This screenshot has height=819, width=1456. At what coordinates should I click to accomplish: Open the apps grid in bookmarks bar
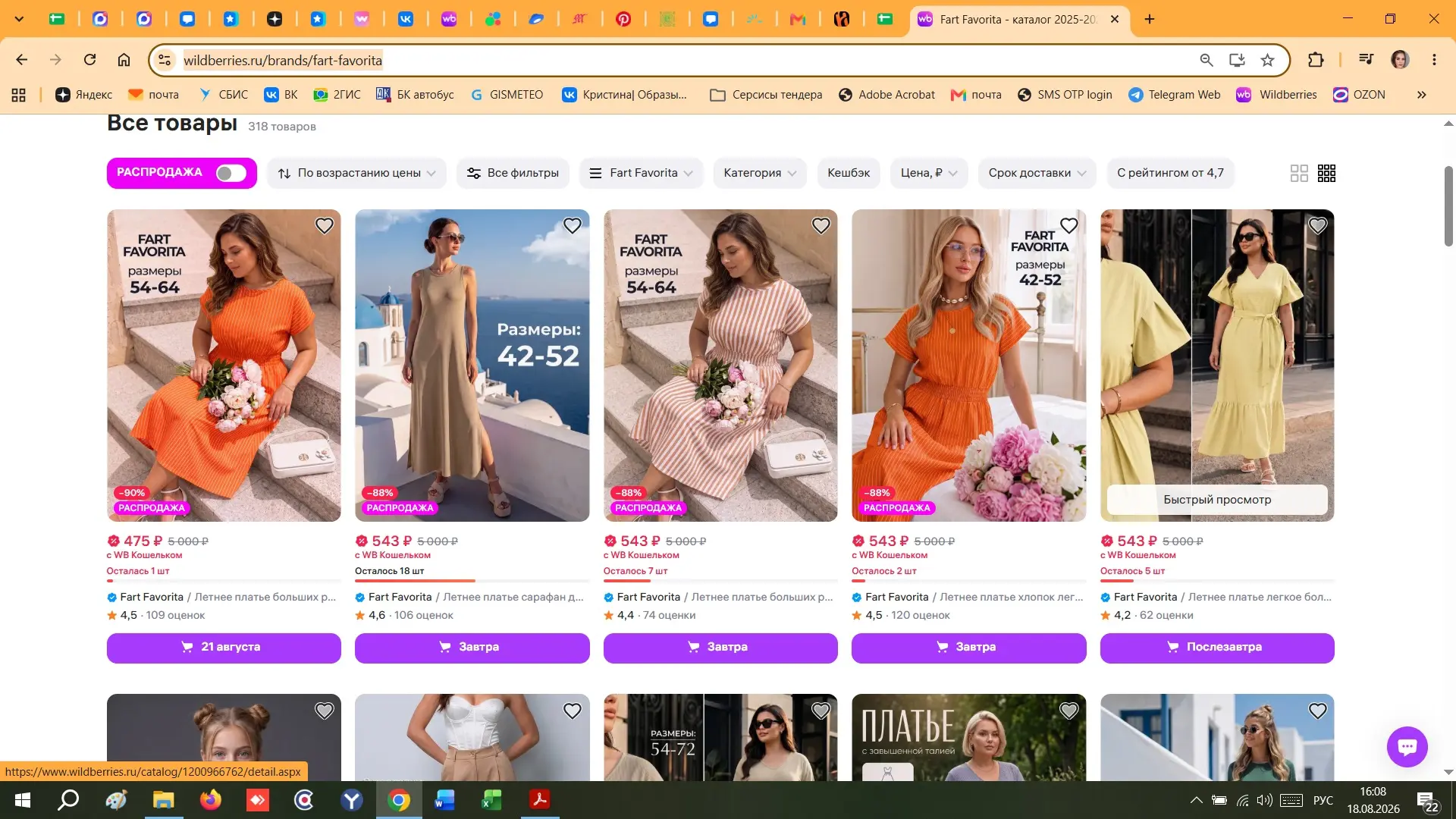(19, 95)
